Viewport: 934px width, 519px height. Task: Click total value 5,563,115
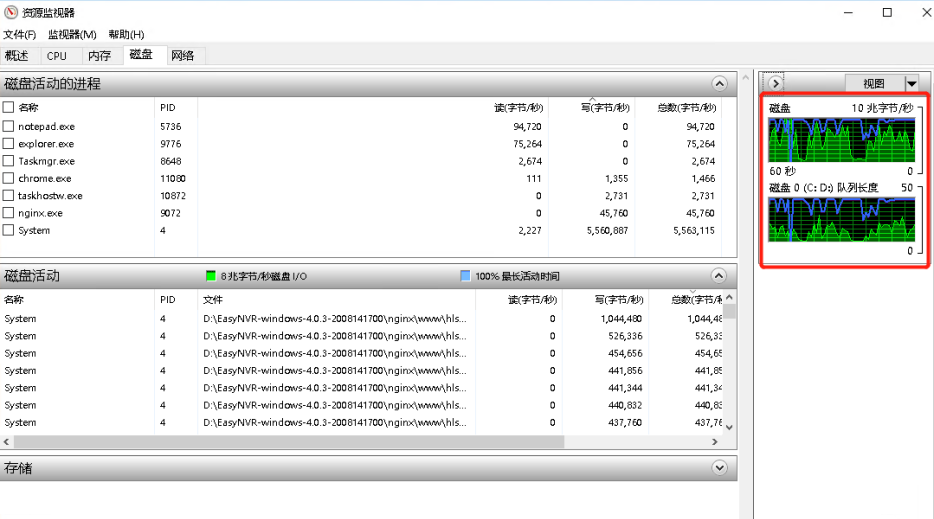click(x=694, y=231)
